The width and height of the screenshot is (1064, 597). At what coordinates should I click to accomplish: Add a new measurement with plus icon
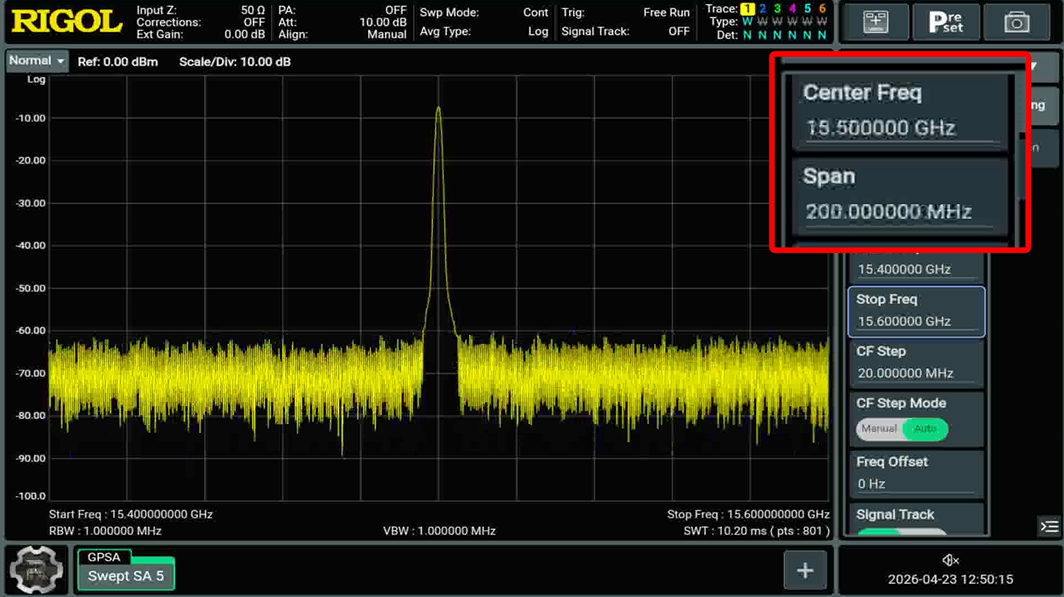(x=805, y=571)
